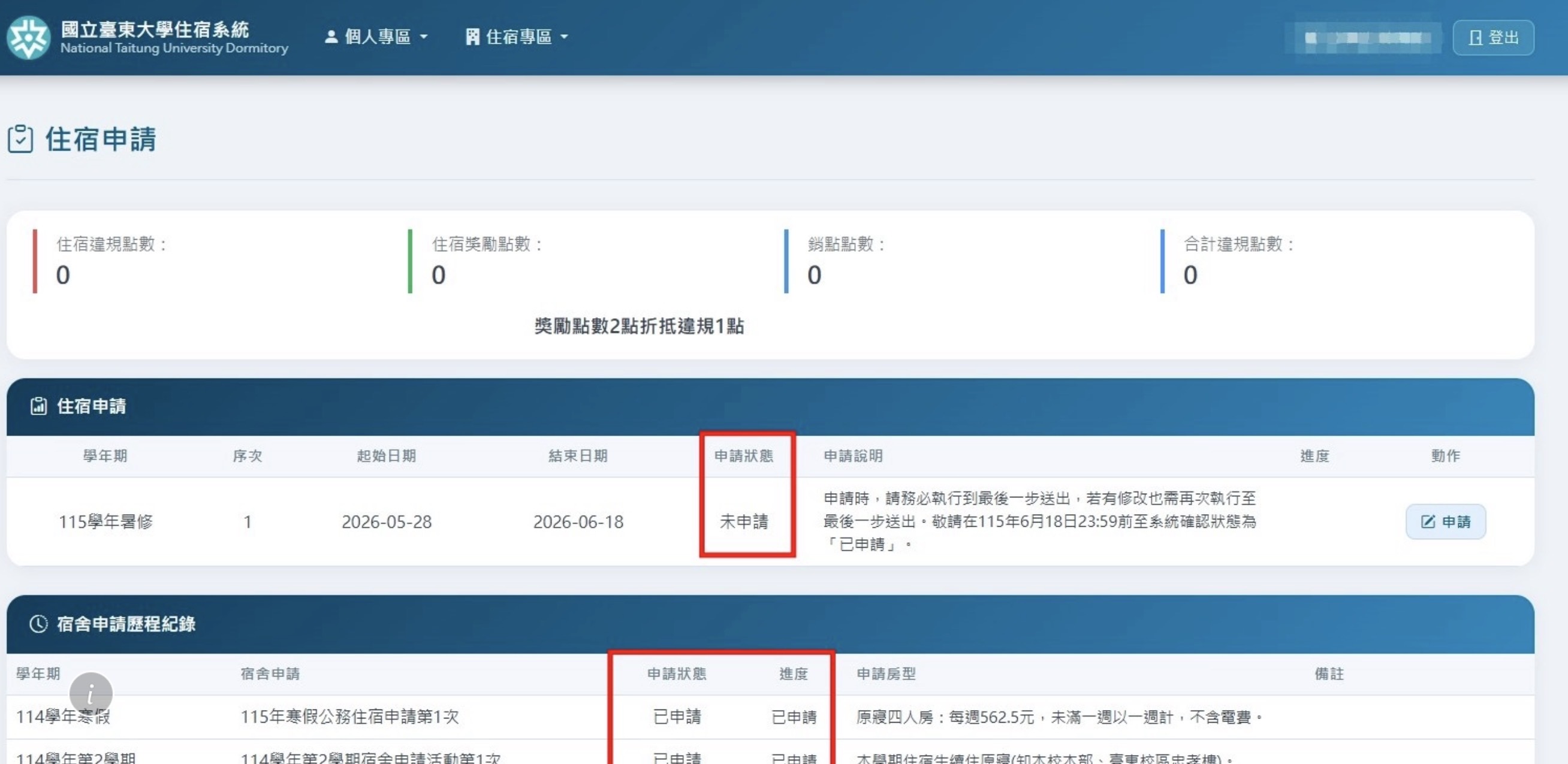Viewport: 1568px width, 764px height.
Task: Click the National Taitung University logo icon
Action: coord(28,38)
